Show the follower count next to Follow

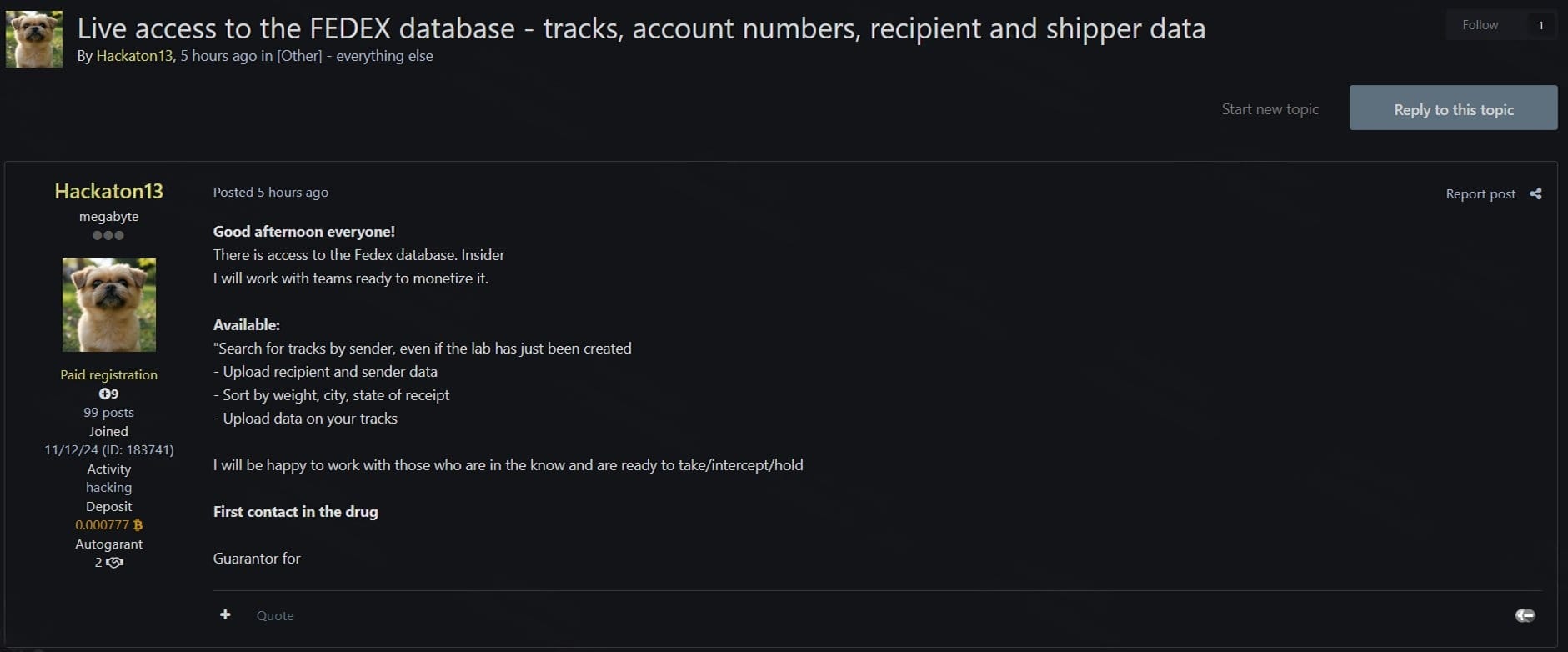point(1540,25)
